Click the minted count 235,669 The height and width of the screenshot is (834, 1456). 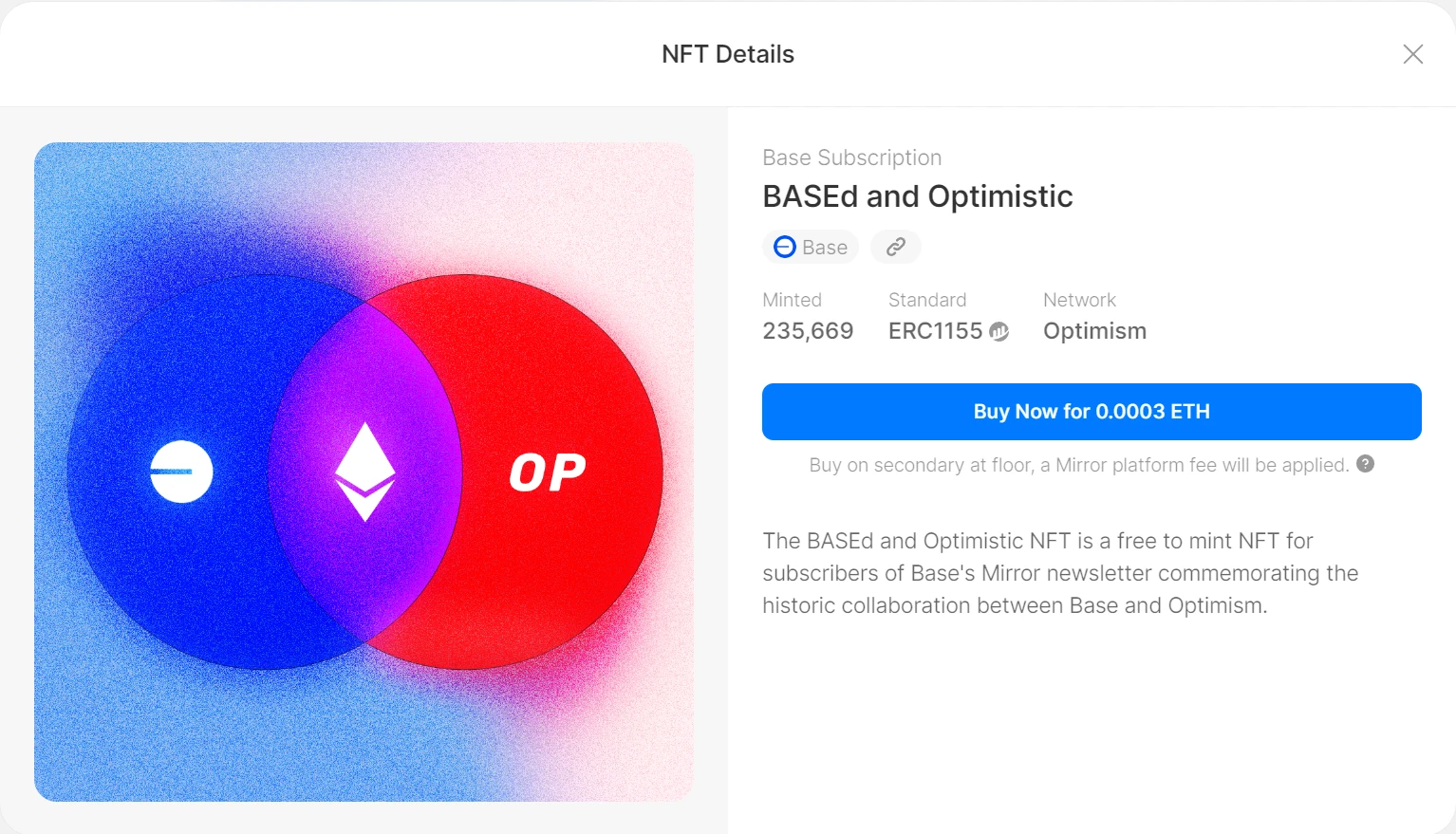click(x=808, y=331)
